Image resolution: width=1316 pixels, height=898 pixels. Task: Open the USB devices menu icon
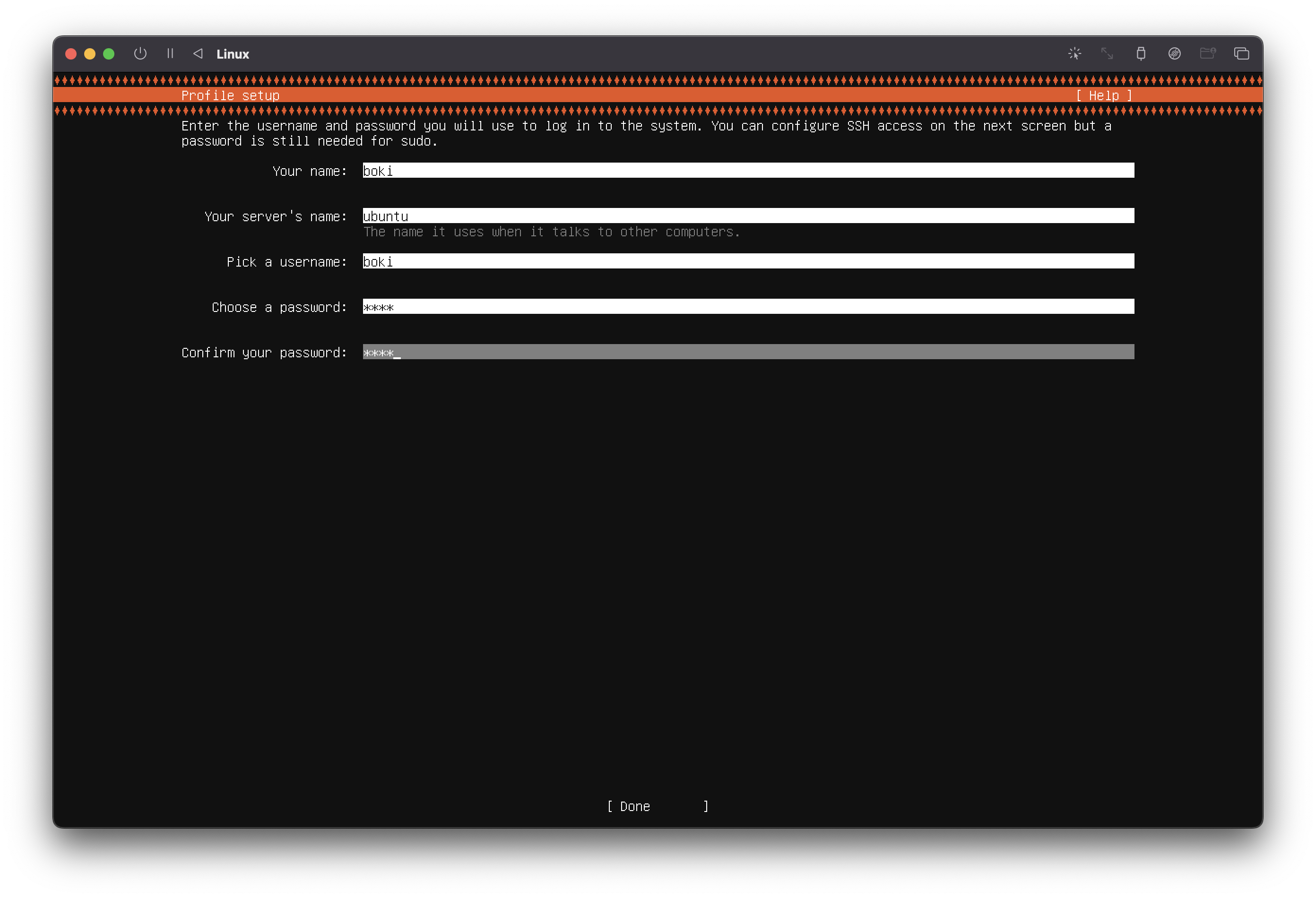tap(1141, 54)
